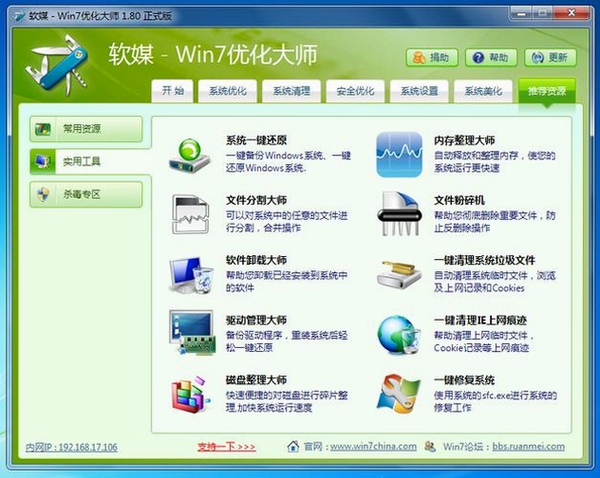This screenshot has height=478, width=600.
Task: Click the 驱动管理大师 title text
Action: [x=256, y=320]
